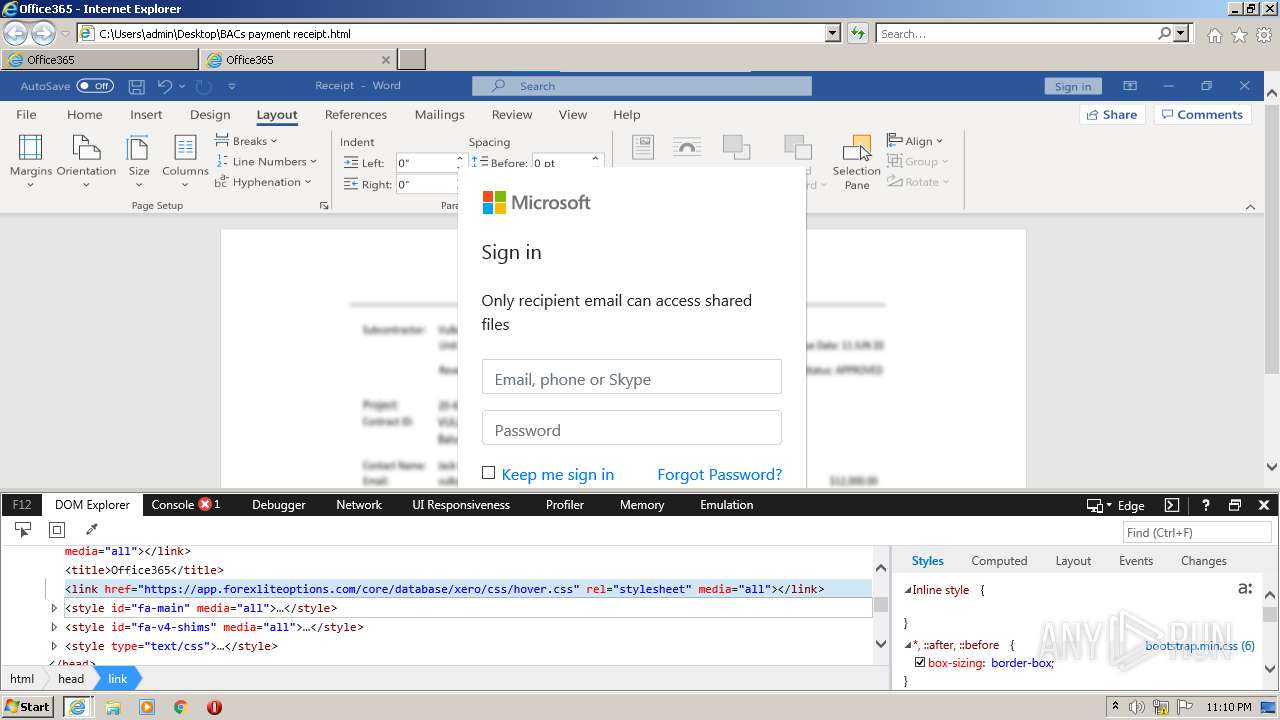Toggle the AutoSave switch
This screenshot has height=720, width=1280.
point(95,86)
